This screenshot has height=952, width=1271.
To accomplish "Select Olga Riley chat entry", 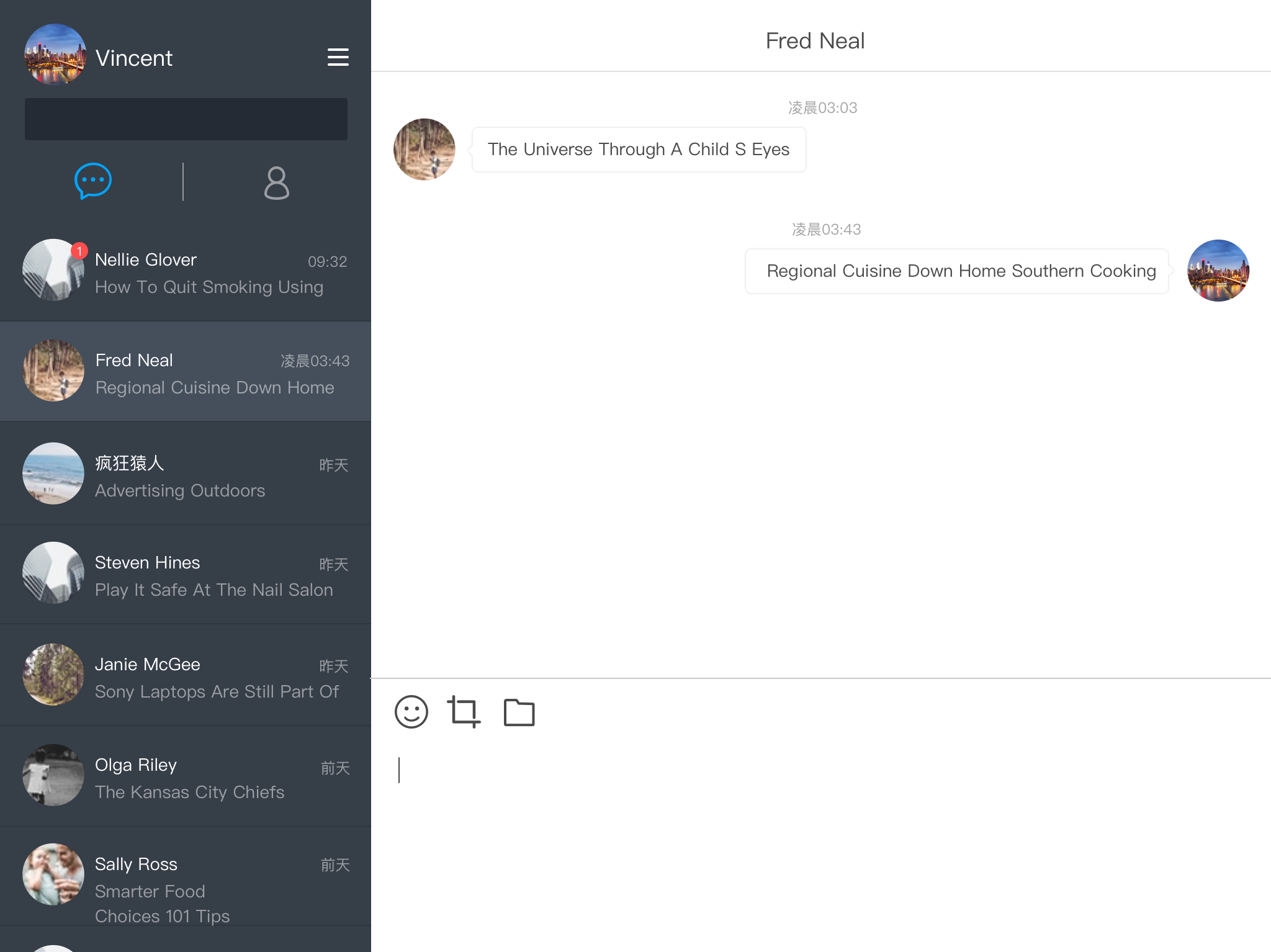I will 186,776.
